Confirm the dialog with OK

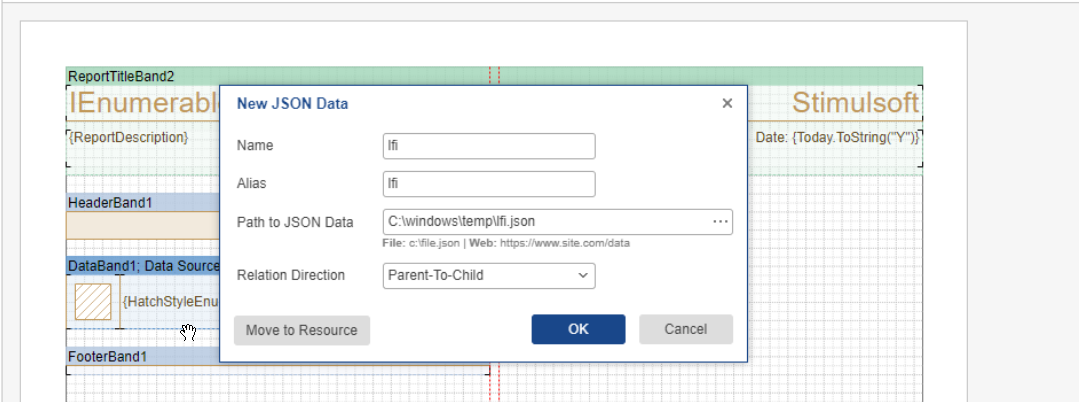click(578, 329)
